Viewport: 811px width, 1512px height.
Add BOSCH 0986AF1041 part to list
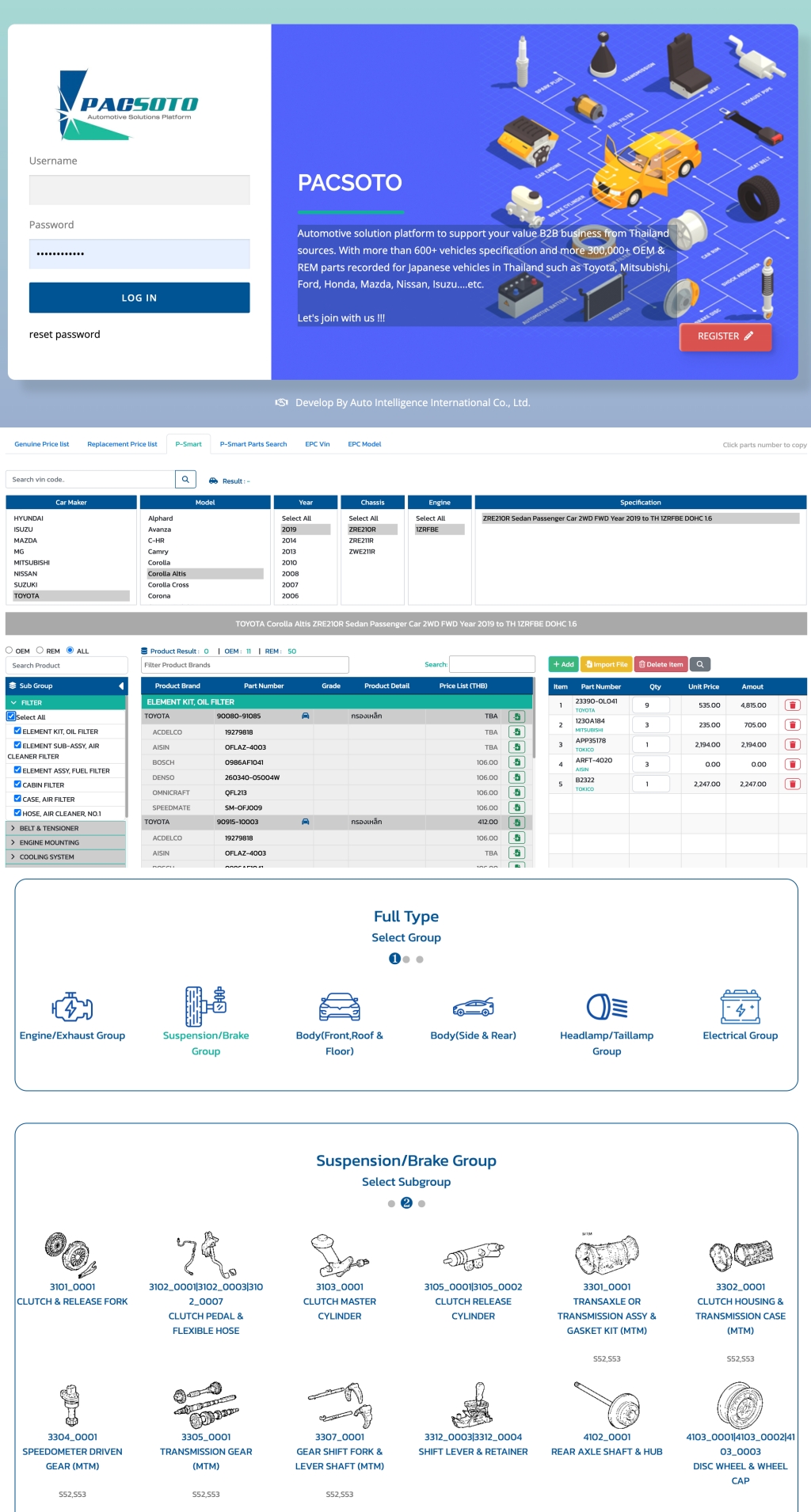(x=516, y=762)
